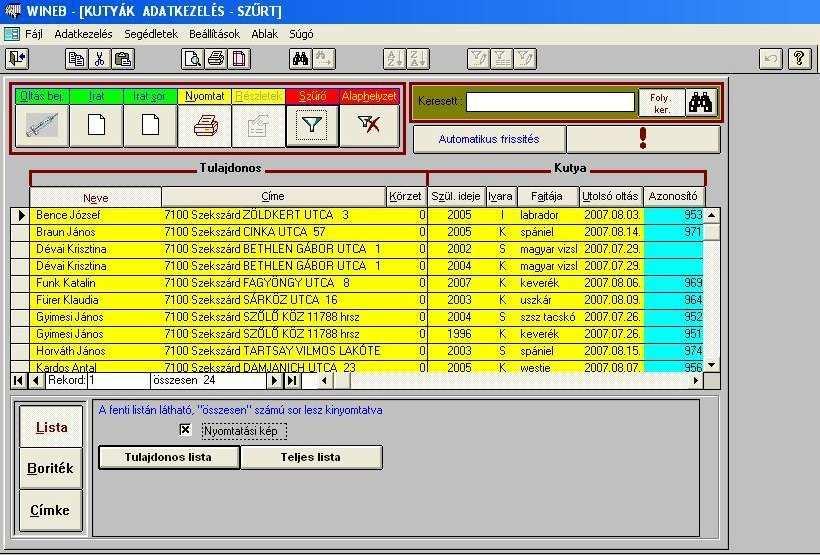Click the address FAGYÖNGY UTCA 8
This screenshot has width=820, height=555.
click(297, 283)
